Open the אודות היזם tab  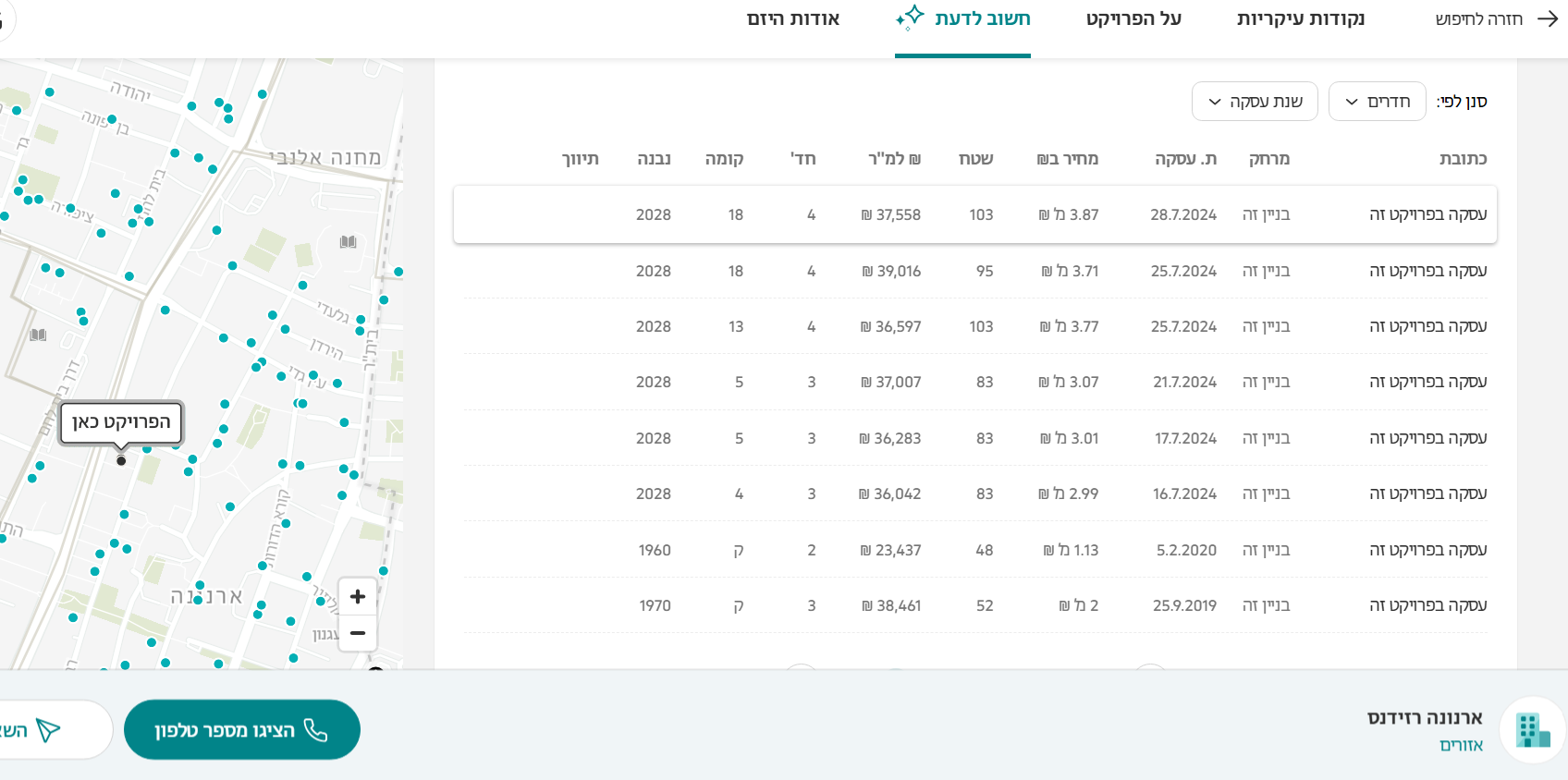click(793, 19)
